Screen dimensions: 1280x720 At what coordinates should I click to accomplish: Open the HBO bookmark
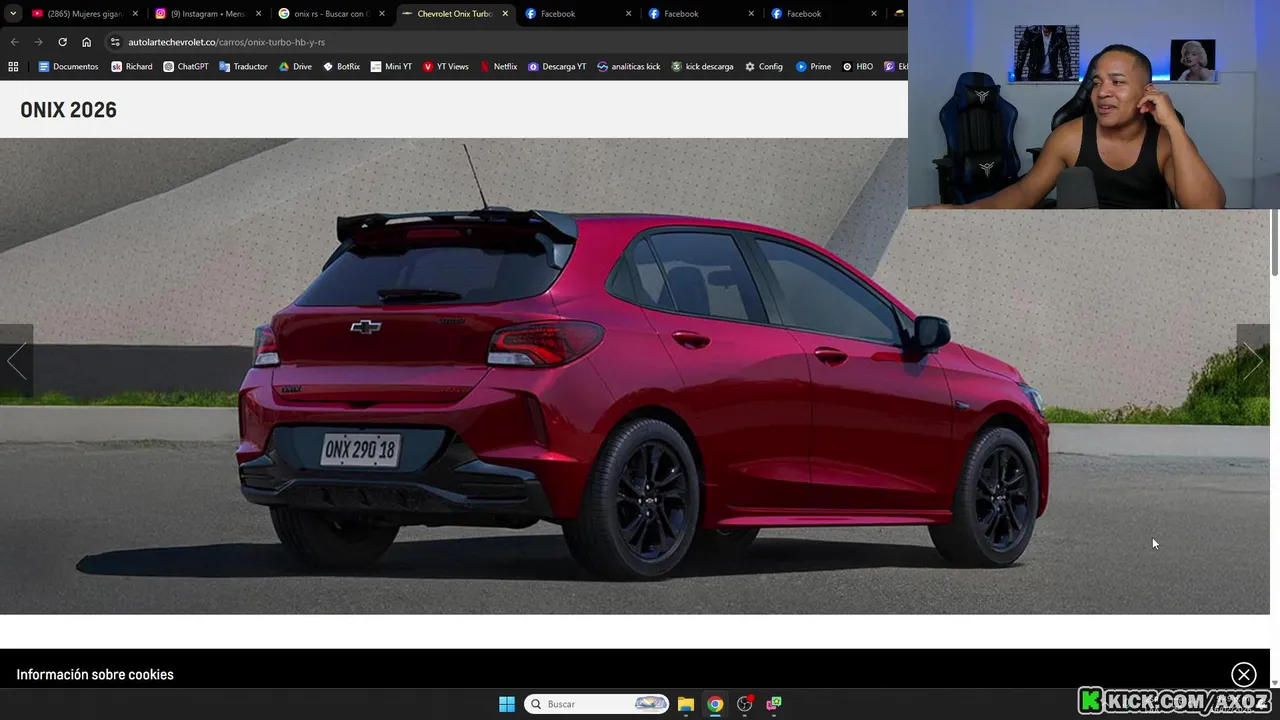click(x=858, y=67)
